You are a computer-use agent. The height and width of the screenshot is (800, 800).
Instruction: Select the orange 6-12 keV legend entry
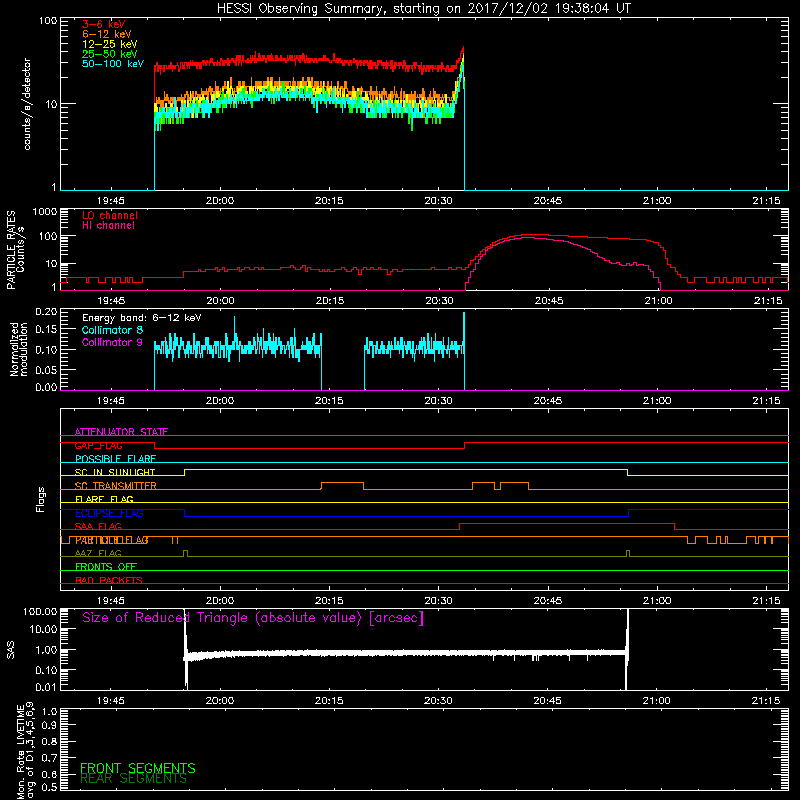pyautogui.click(x=107, y=34)
